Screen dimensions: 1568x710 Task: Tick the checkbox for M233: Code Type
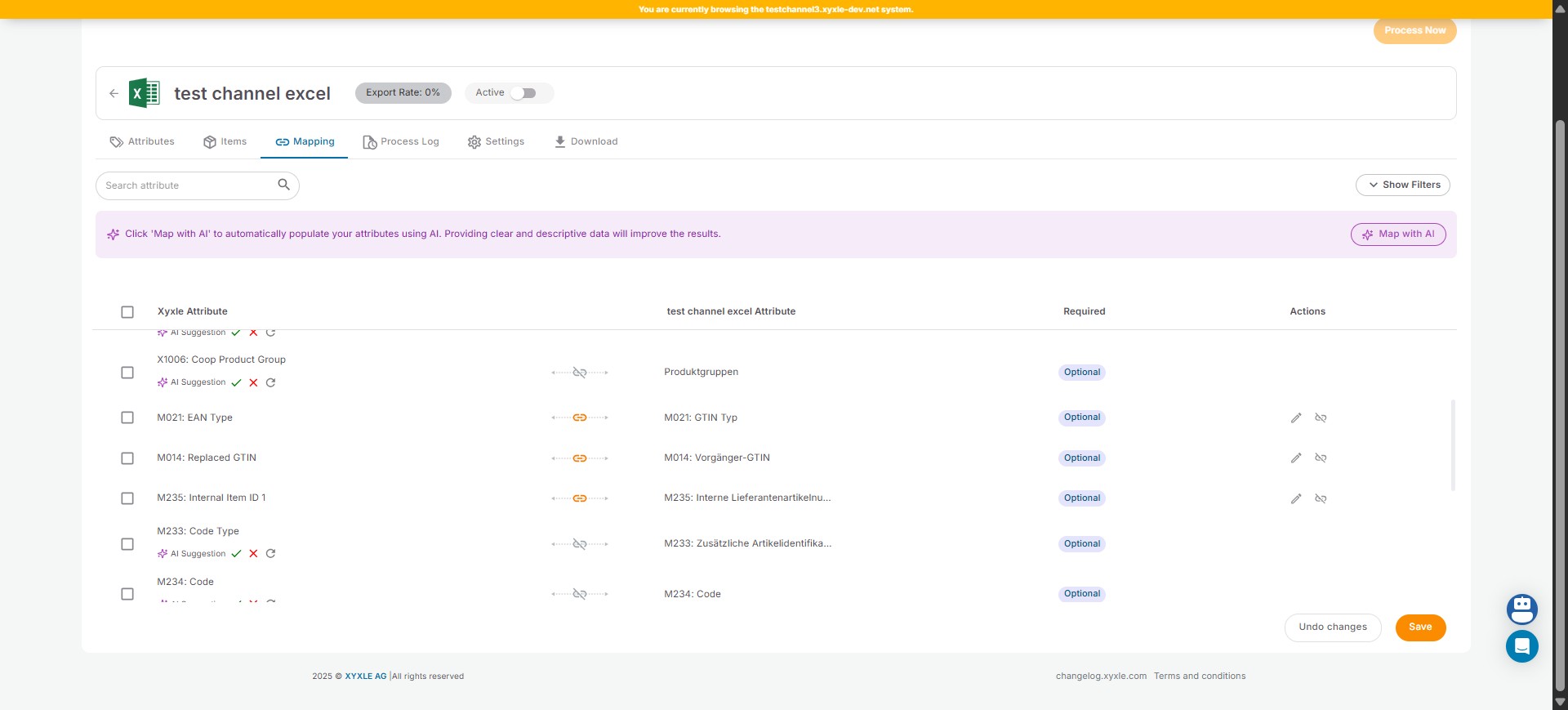(127, 544)
